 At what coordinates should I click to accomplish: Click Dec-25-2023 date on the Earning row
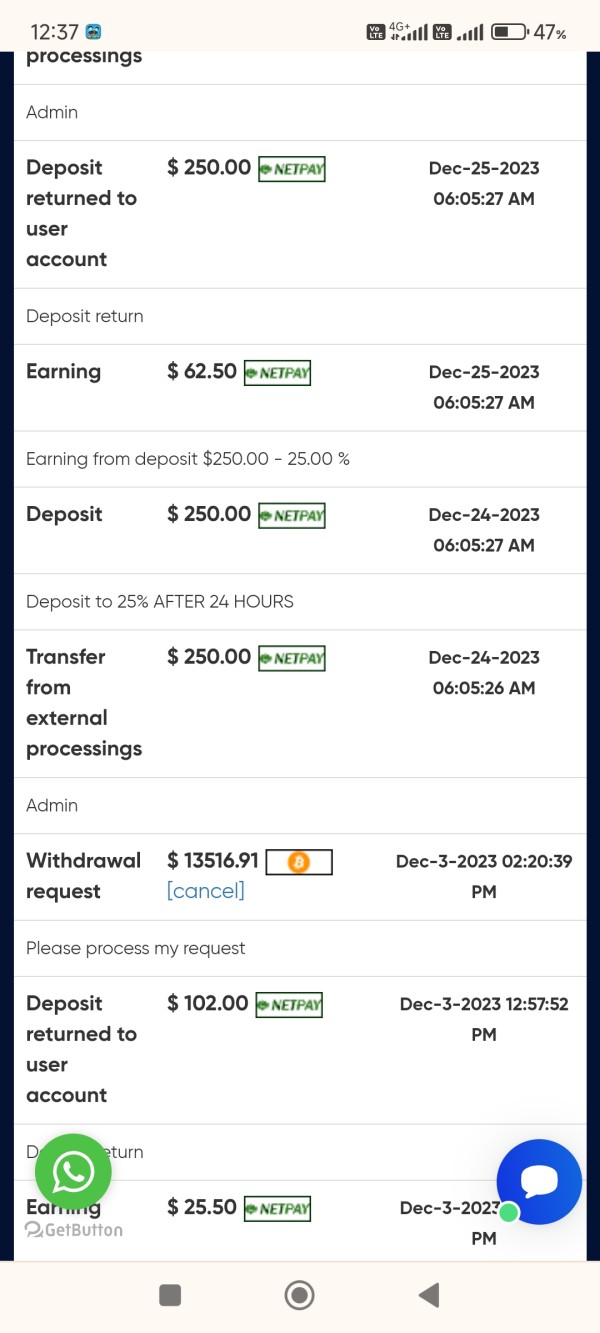point(484,372)
